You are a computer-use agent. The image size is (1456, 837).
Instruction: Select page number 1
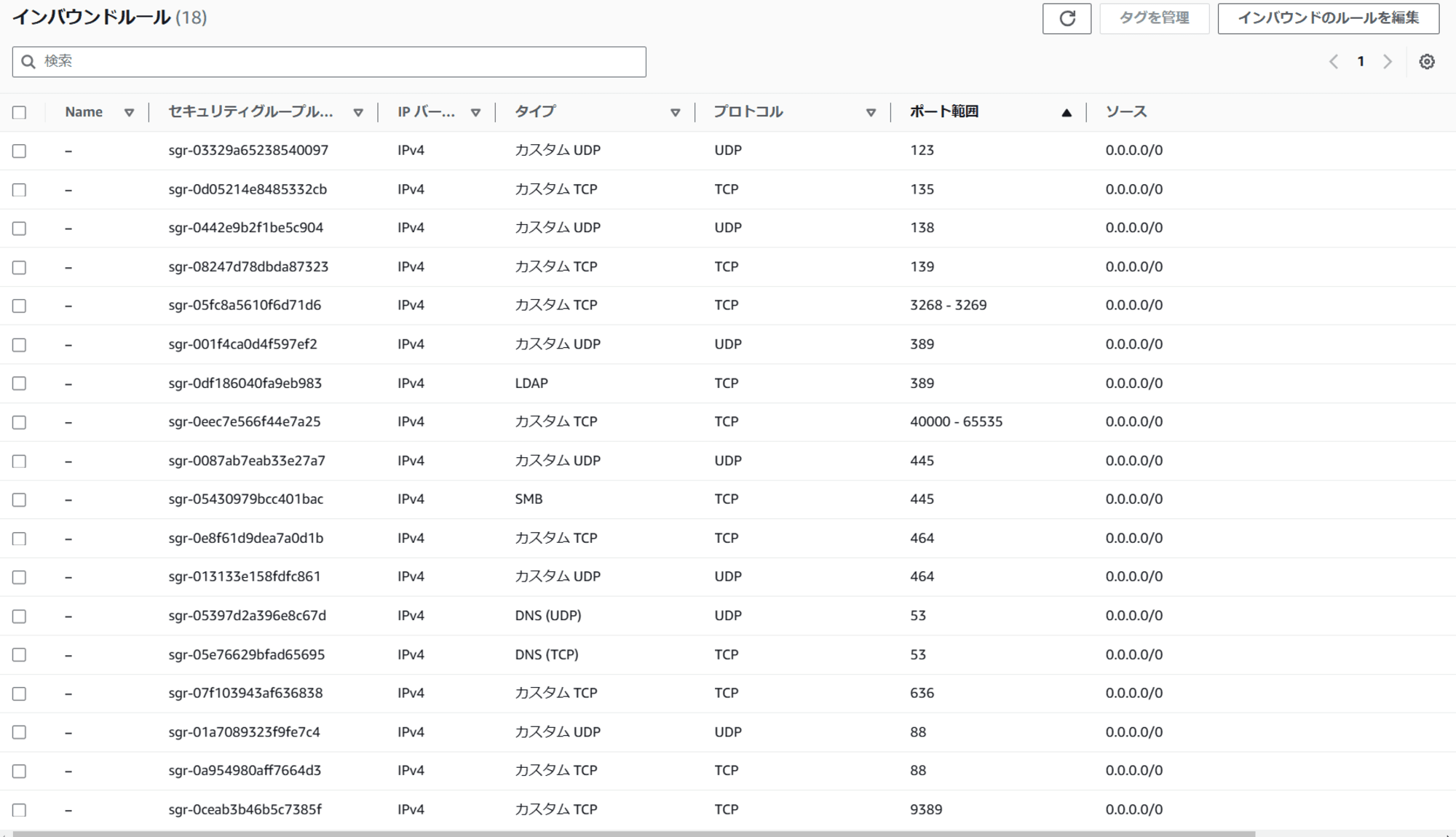[1361, 62]
